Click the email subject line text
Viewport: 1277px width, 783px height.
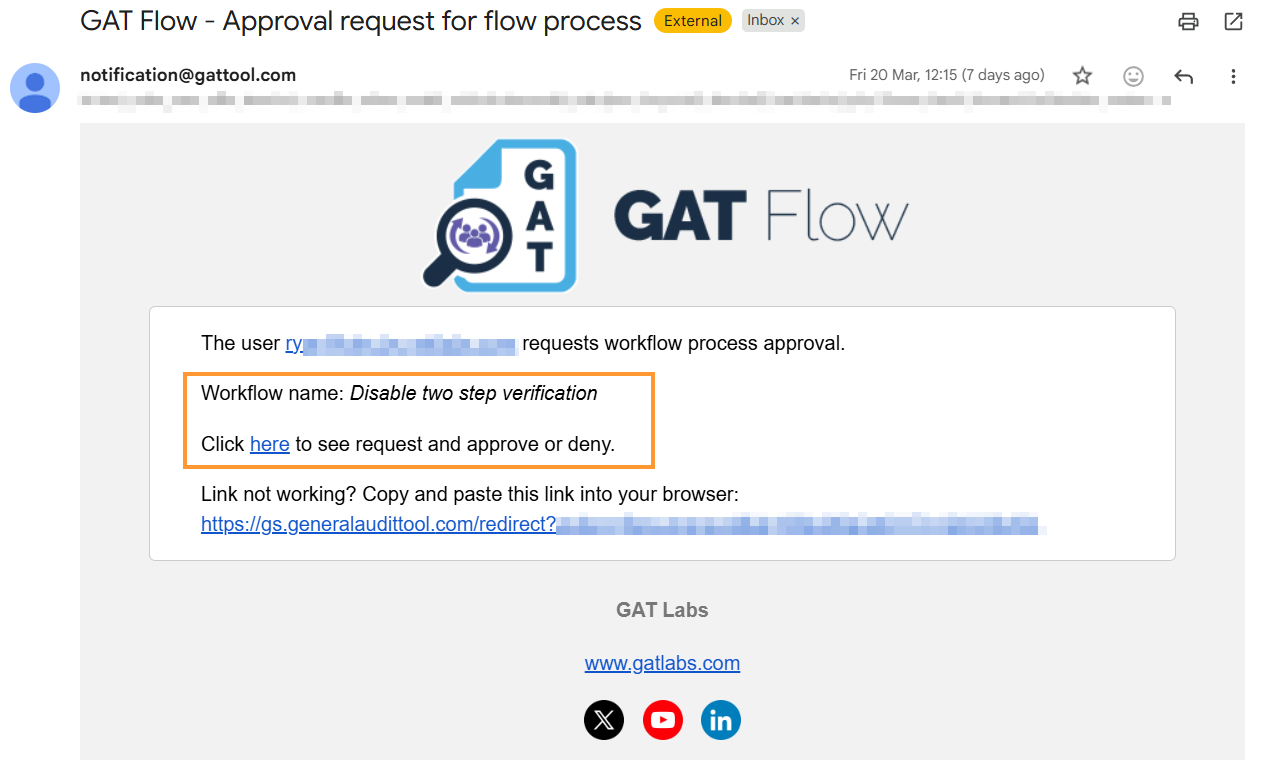(x=360, y=20)
